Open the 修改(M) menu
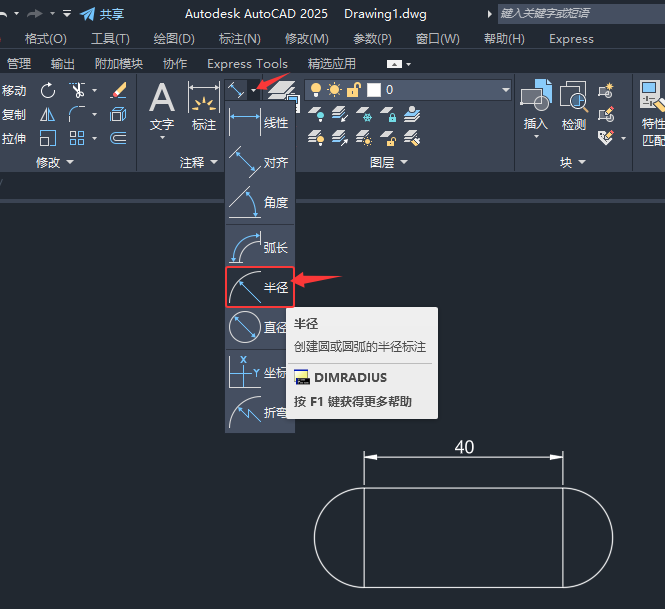Image resolution: width=665 pixels, height=609 pixels. 307,39
